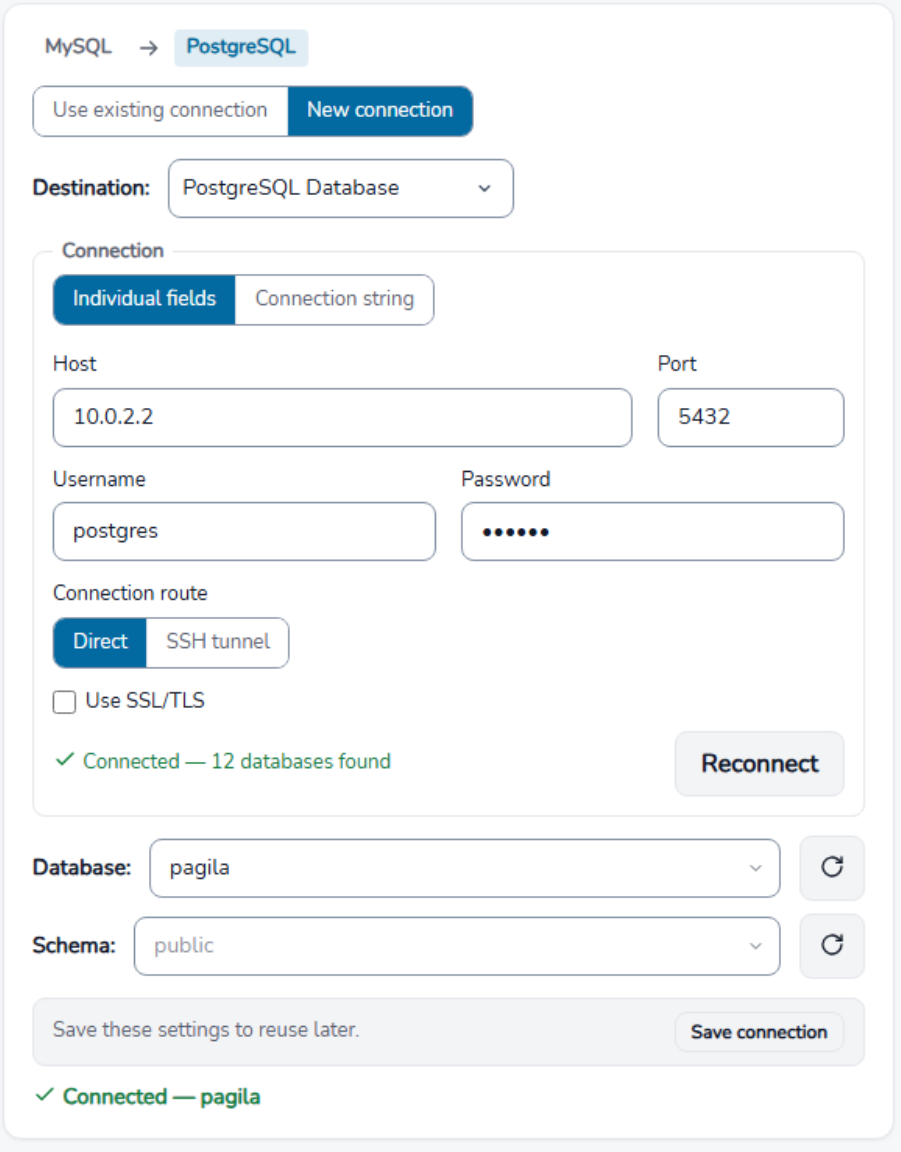Click the PostgreSQL breadcrumb
The height and width of the screenshot is (1152, 901).
(241, 47)
